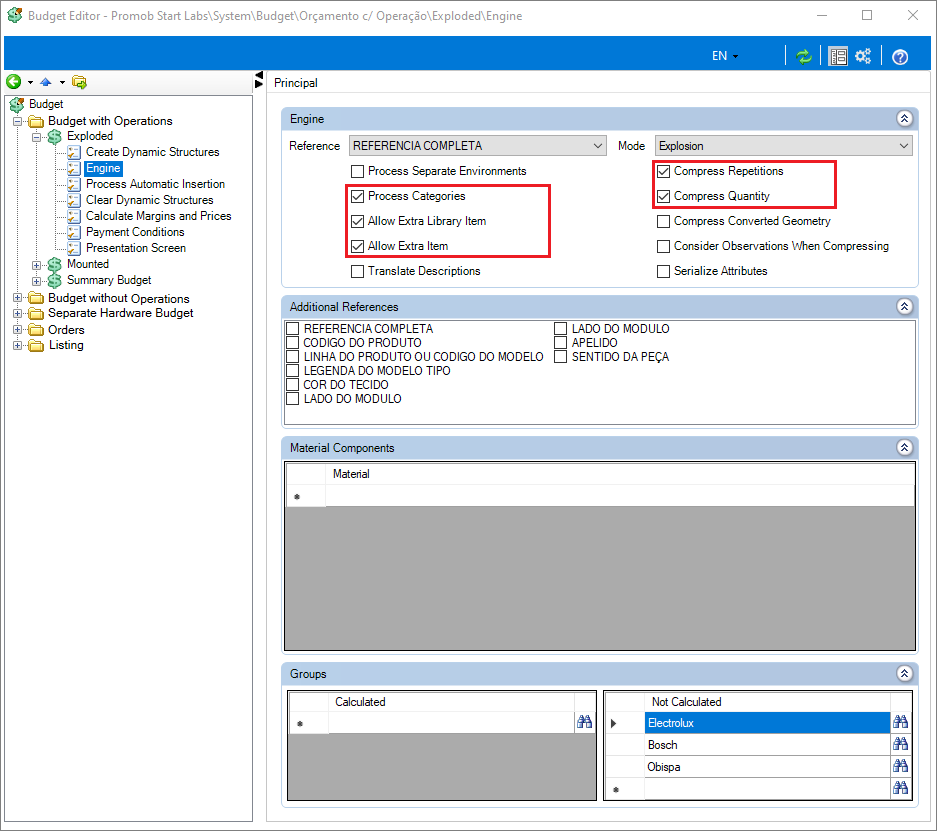Uncheck Process Categories
This screenshot has width=937, height=831.
pos(357,197)
